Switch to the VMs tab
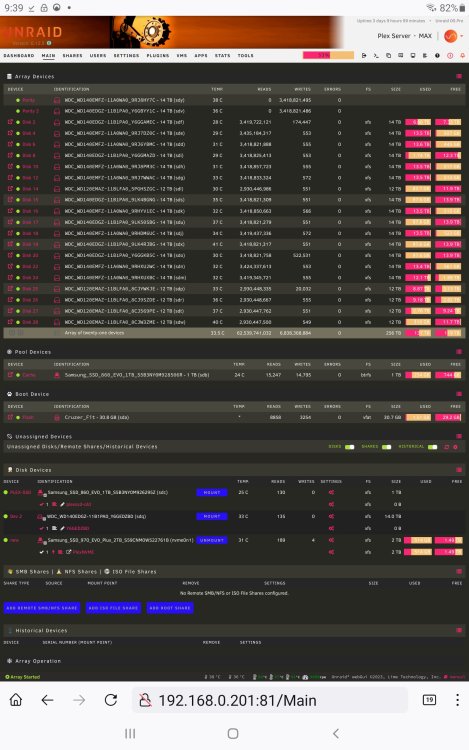 coord(182,55)
